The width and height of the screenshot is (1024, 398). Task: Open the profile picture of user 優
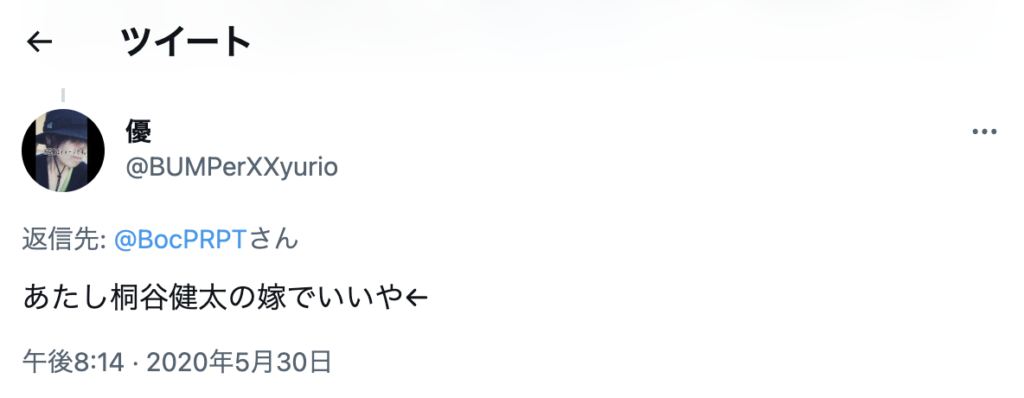point(63,151)
